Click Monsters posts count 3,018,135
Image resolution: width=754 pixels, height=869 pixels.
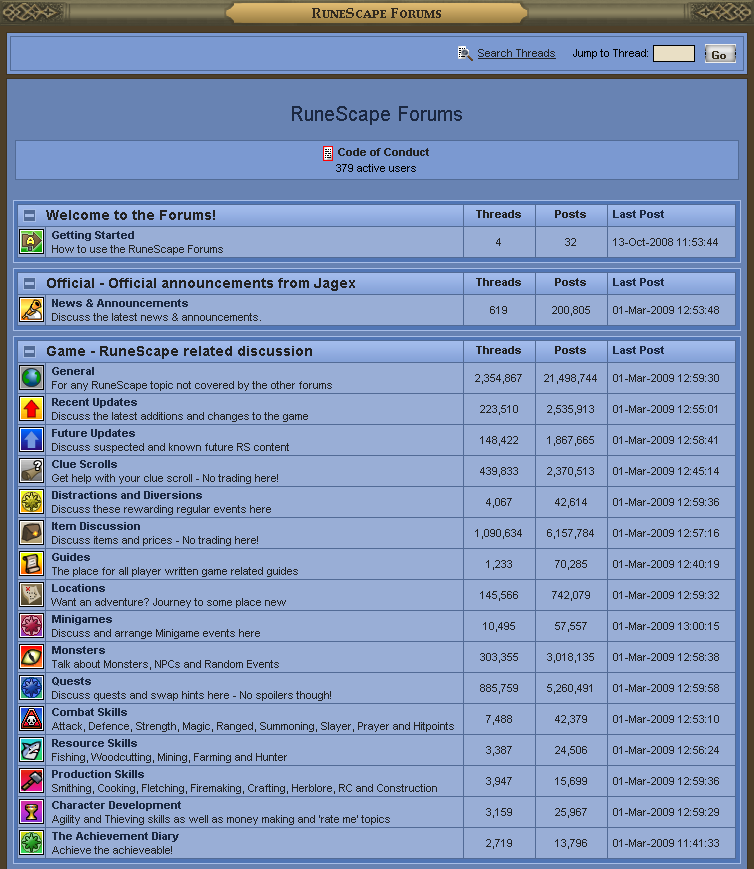click(570, 658)
